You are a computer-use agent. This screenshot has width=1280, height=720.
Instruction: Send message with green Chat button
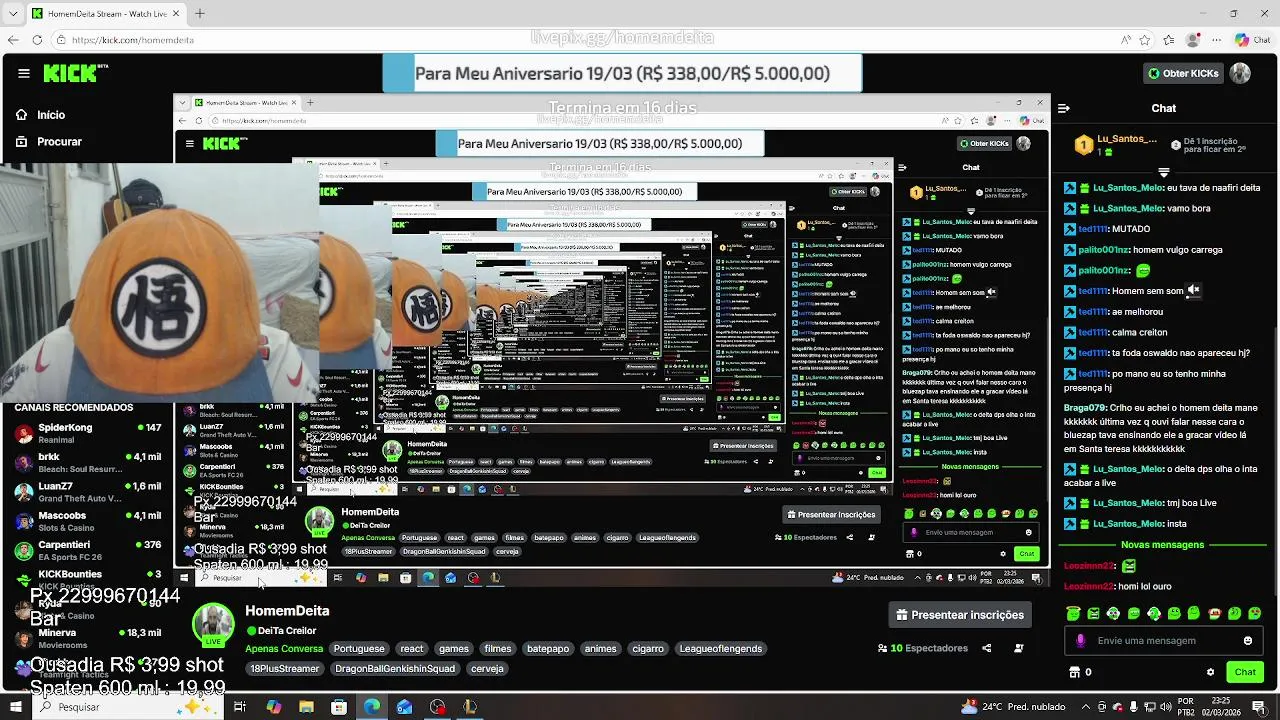[x=1245, y=672]
